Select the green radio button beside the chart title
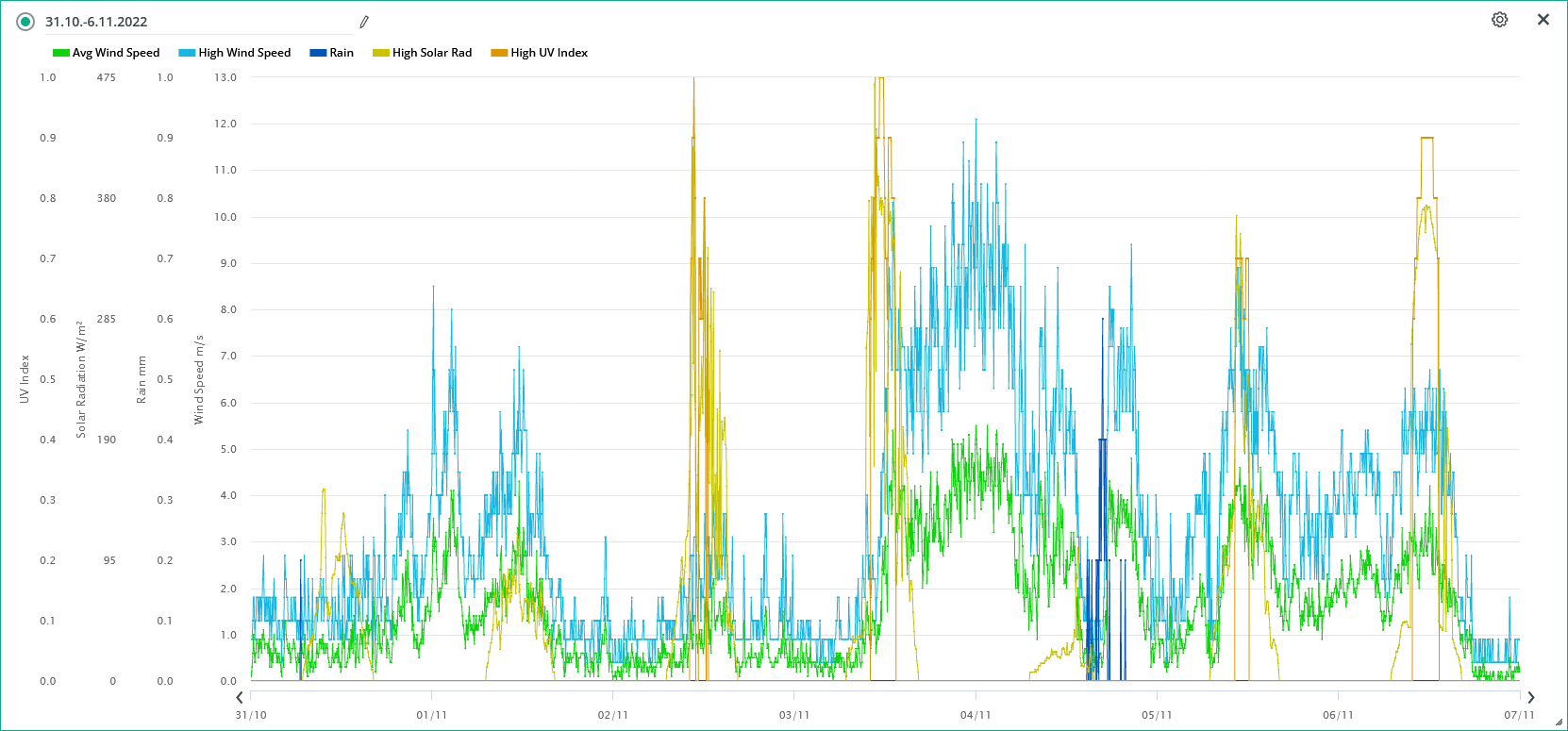The image size is (1568, 731). point(25,22)
